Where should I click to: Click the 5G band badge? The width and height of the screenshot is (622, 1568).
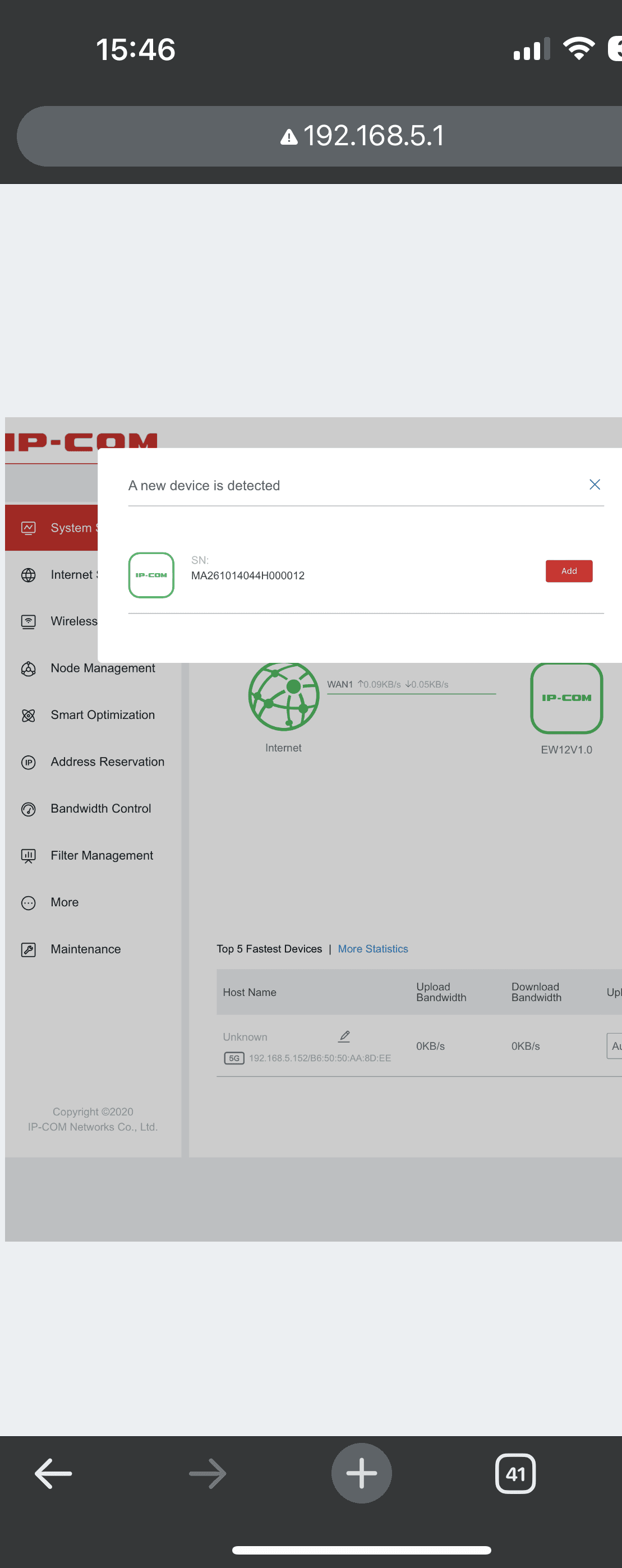tap(234, 1058)
